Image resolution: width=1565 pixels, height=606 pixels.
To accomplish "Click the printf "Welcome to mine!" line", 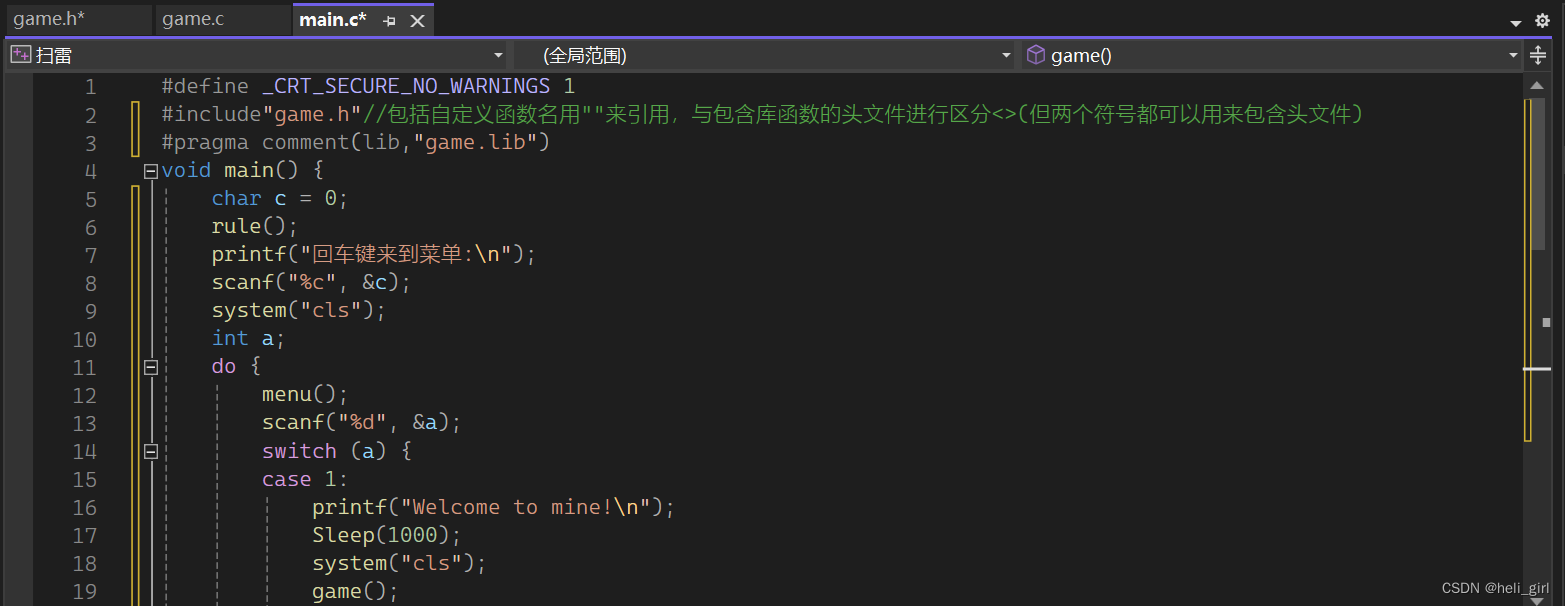I will tap(494, 507).
